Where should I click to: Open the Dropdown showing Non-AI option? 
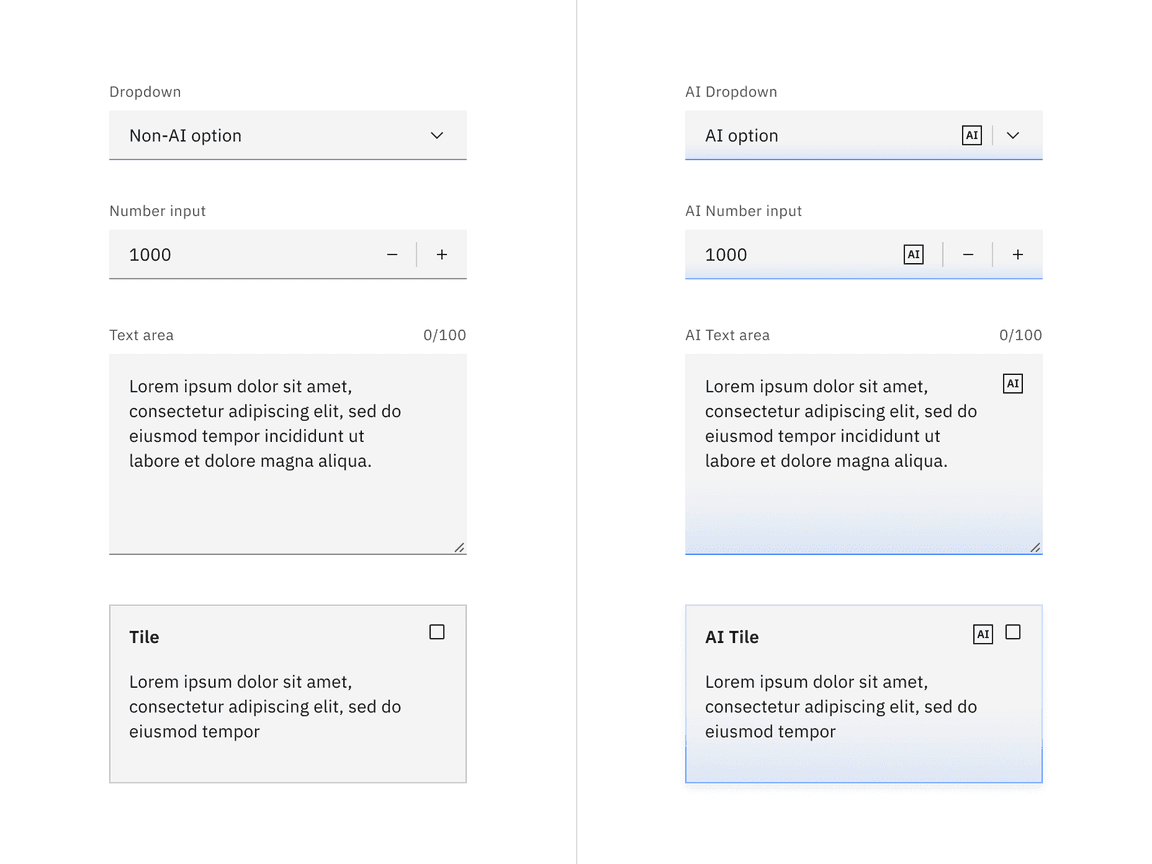[x=250, y=135]
